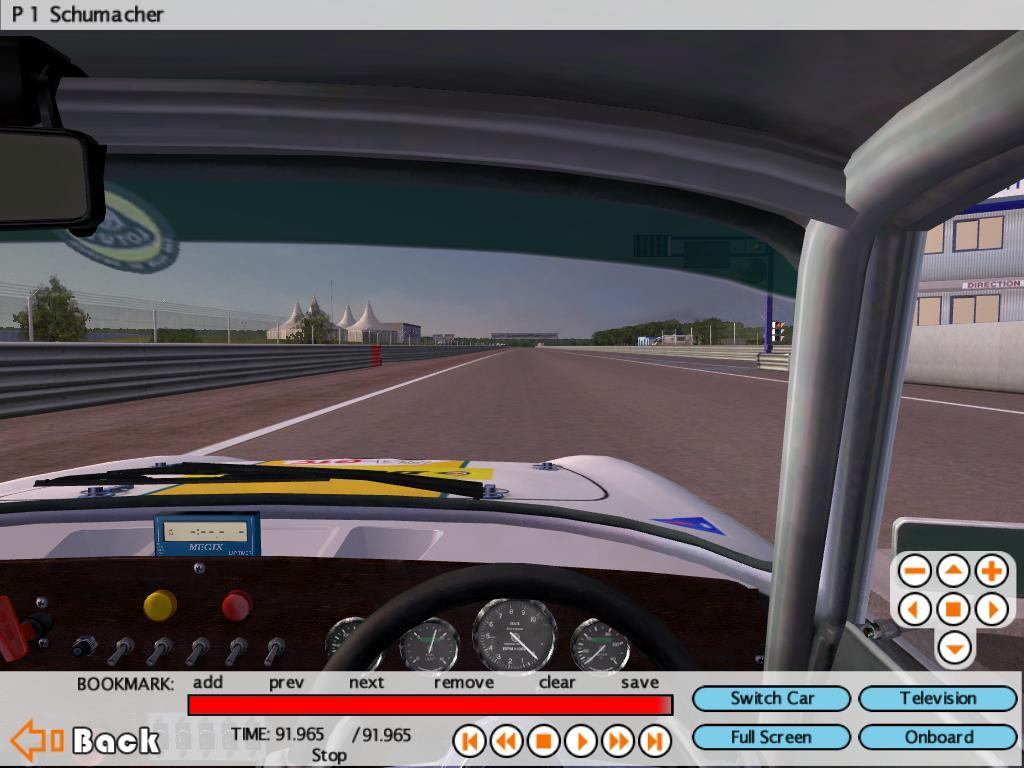
Task: Stop the replay with the square button
Action: (x=543, y=741)
